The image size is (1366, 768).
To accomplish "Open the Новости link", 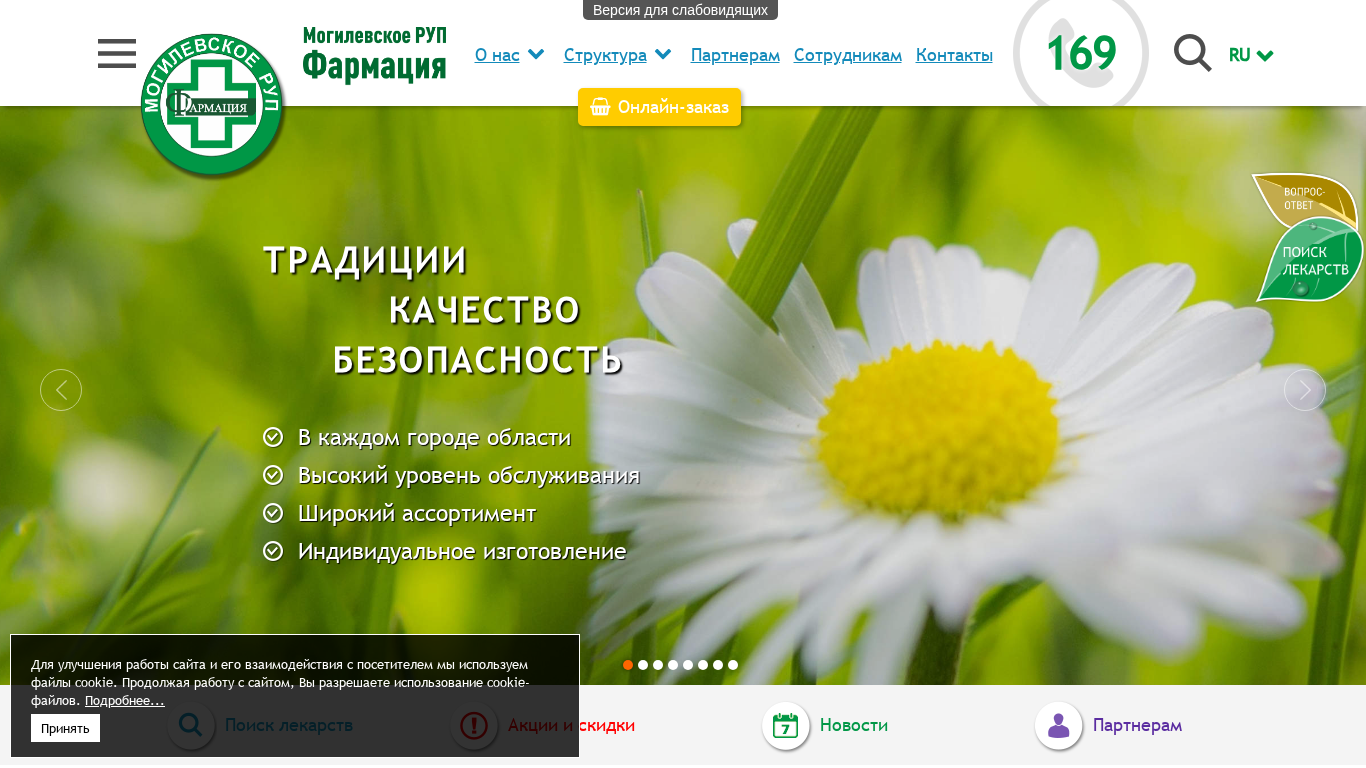I will [x=854, y=725].
